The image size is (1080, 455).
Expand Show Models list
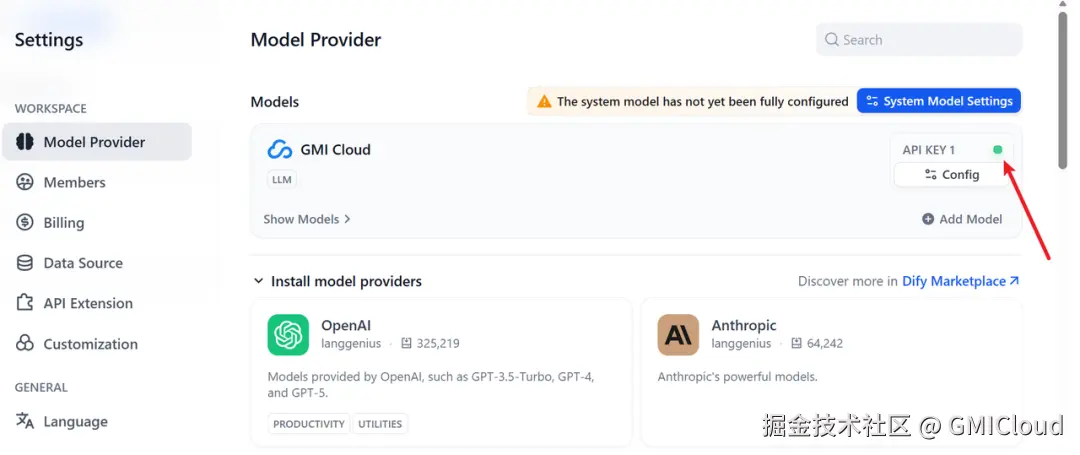click(307, 219)
